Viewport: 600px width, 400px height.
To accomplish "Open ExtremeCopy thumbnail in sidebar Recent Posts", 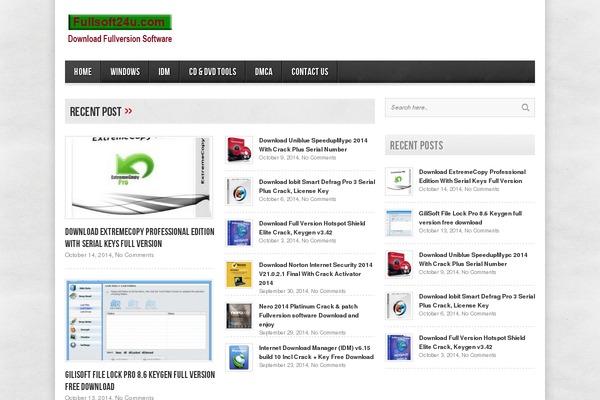I will tap(399, 181).
